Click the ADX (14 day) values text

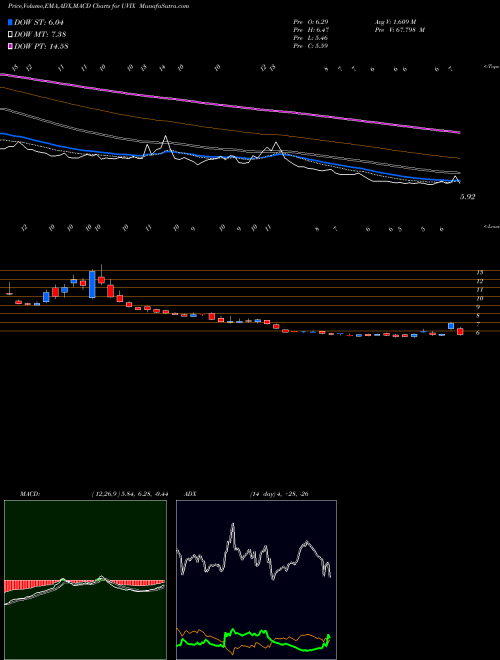pyautogui.click(x=279, y=494)
